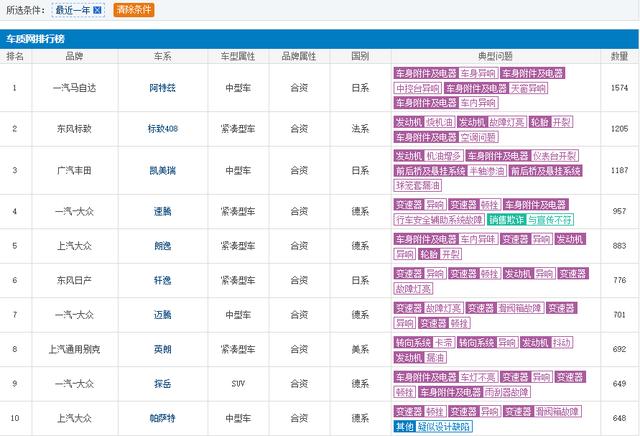The width and height of the screenshot is (640, 436).
Task: Click the 仪表台开裂 issue tag
Action: pyautogui.click(x=555, y=156)
